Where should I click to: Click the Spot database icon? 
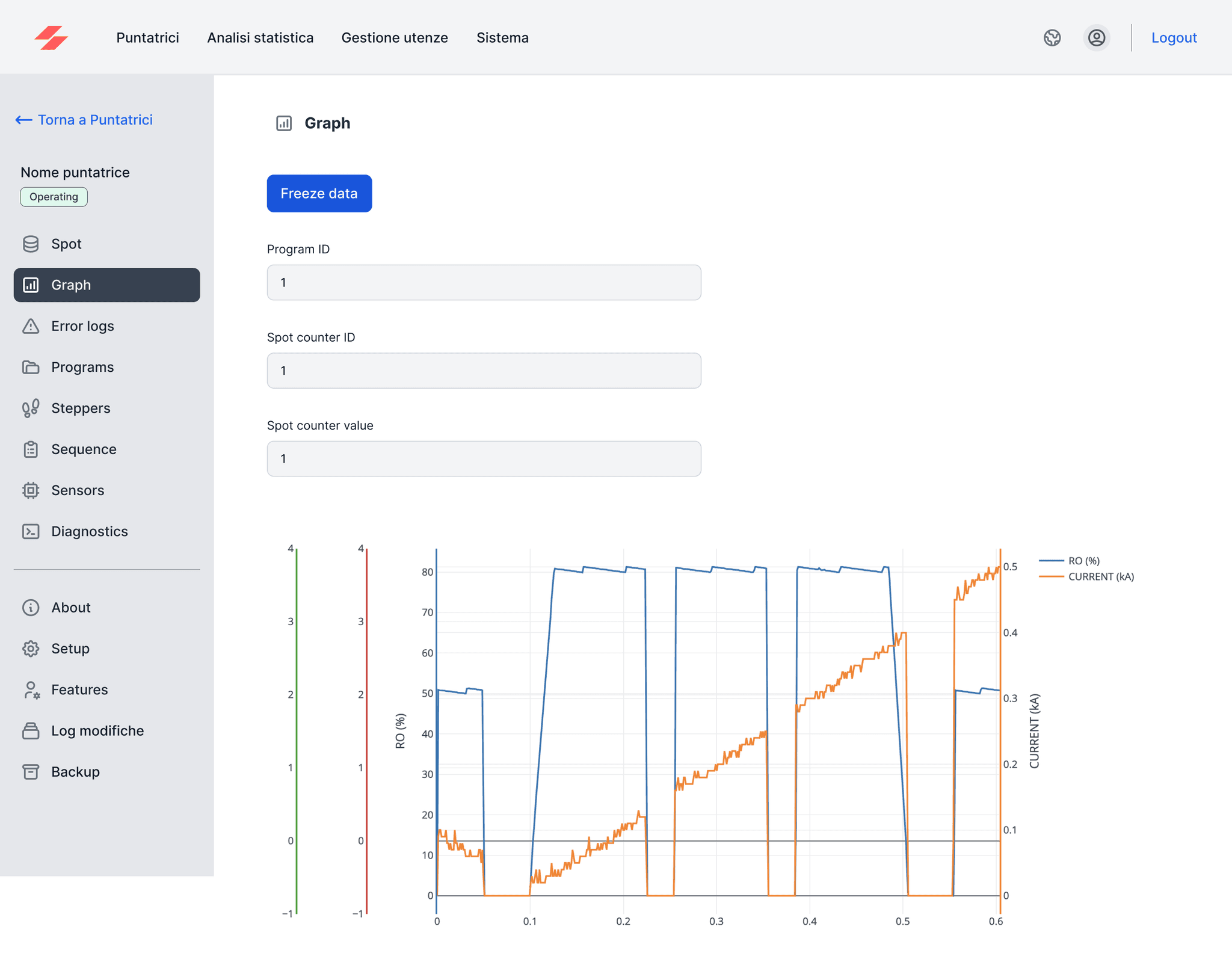point(31,244)
